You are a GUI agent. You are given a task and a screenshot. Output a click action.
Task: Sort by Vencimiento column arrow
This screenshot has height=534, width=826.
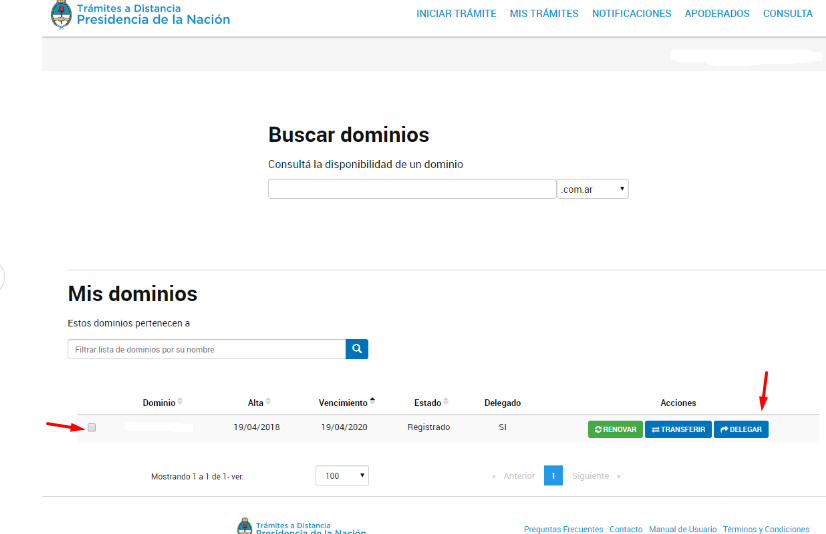pos(372,401)
